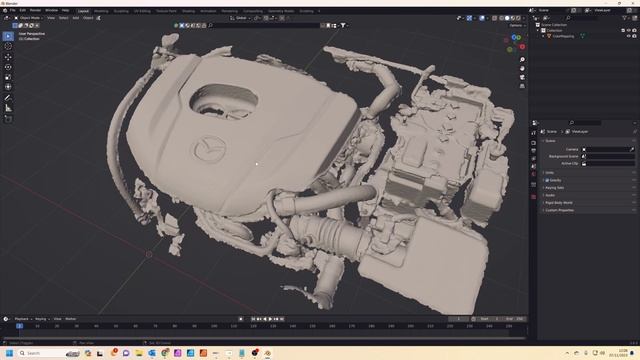The image size is (640, 360).
Task: Open the viewport Add menu
Action: point(76,18)
